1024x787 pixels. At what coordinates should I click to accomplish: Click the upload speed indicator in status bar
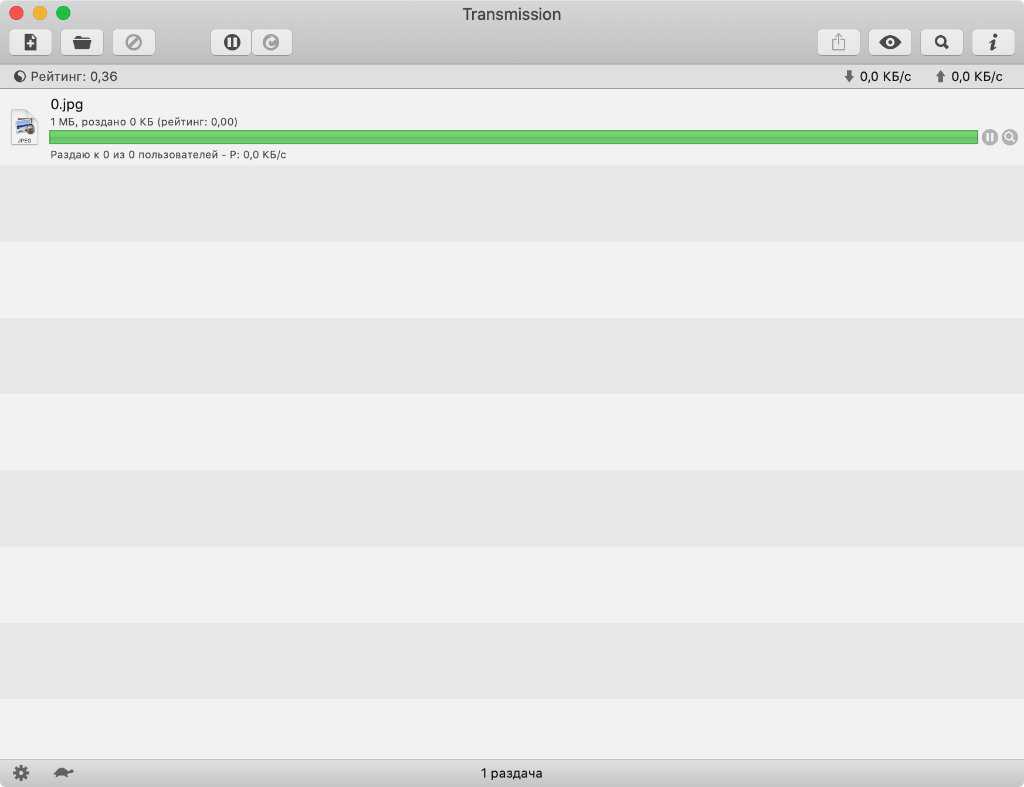click(x=968, y=77)
